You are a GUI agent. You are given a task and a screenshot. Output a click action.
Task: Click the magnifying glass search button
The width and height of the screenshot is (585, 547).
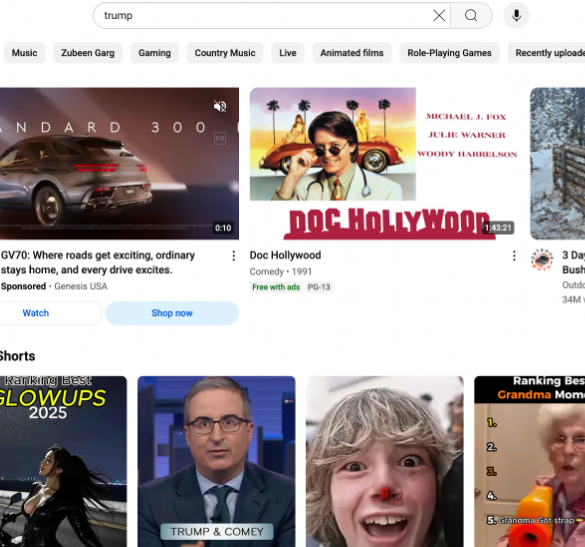(x=471, y=15)
